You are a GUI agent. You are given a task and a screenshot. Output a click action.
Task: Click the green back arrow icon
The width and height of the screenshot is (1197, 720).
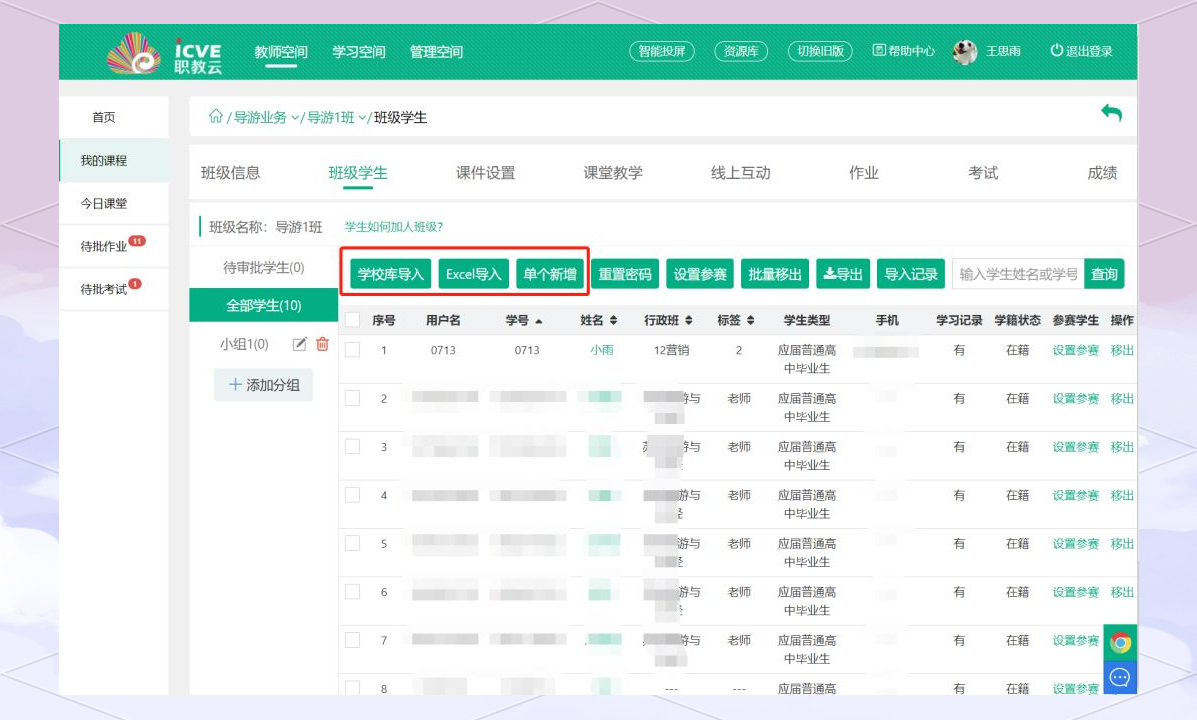[1112, 114]
